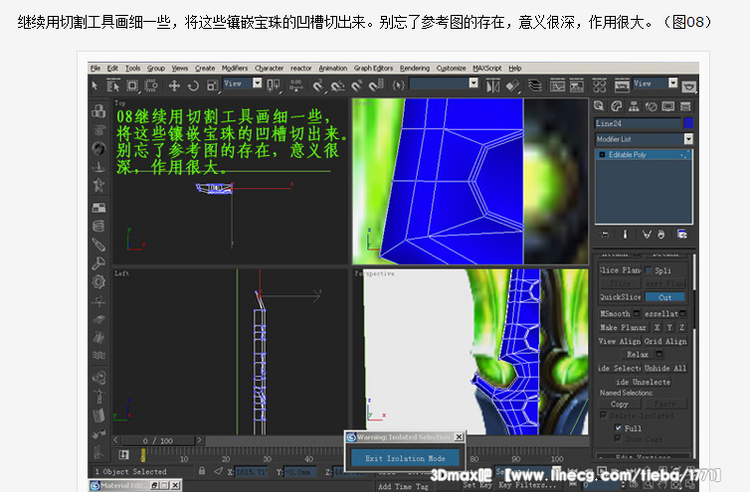Image resolution: width=750 pixels, height=492 pixels.
Task: Click the Make Planar button
Action: tap(623, 328)
